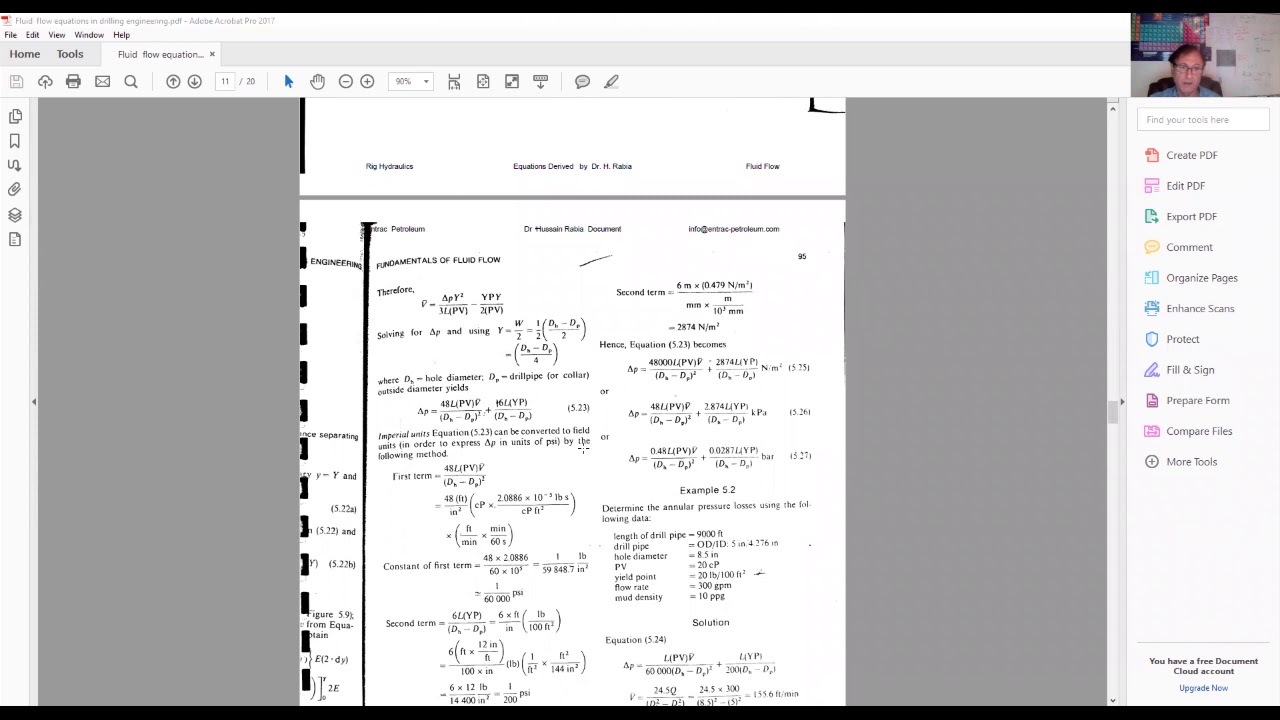Open the layers panel
Viewport: 1280px width, 720px height.
[15, 215]
